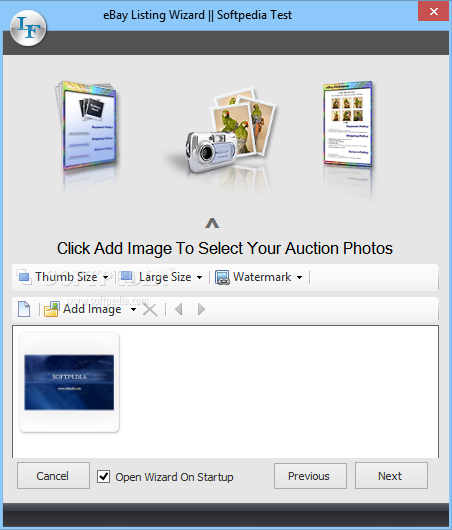Click the Click Add Image To Select heading
Viewport: 452px width, 530px height.
pyautogui.click(x=225, y=248)
